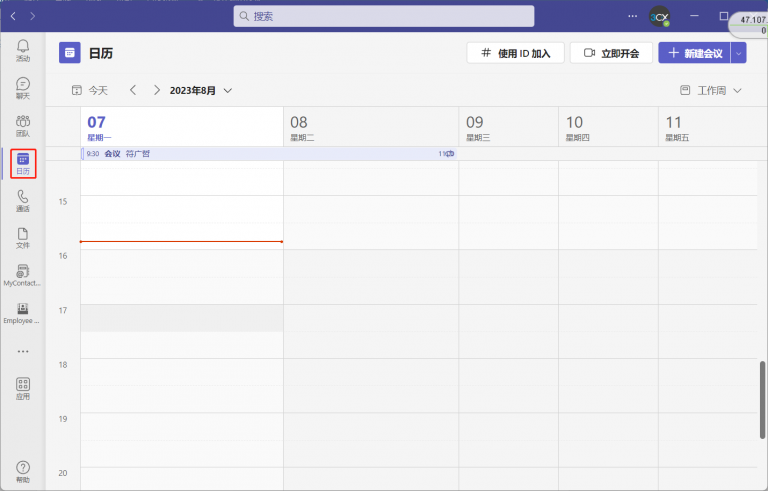
Task: Select the Calendar (日历) sidebar icon
Action: (x=23, y=164)
